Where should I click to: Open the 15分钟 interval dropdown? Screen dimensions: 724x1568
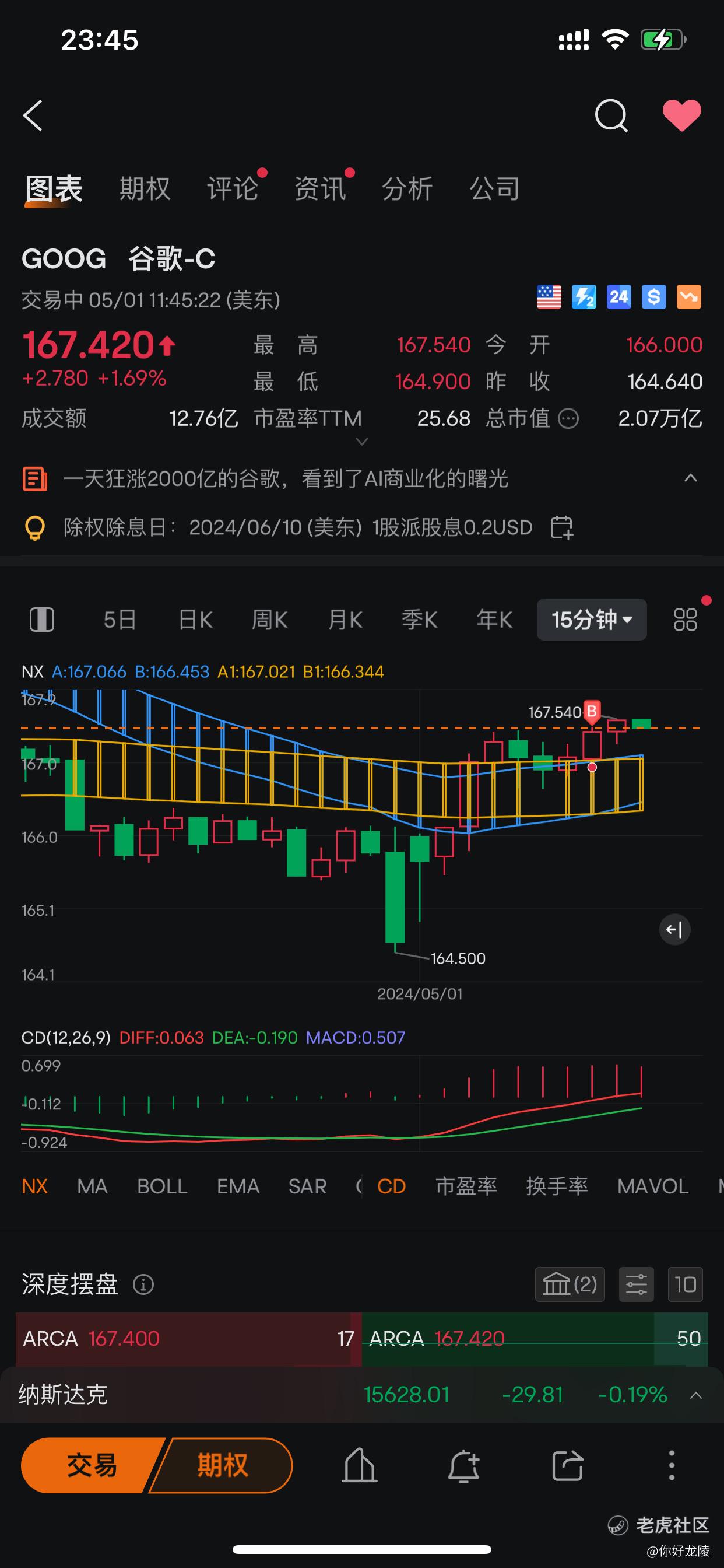[591, 619]
